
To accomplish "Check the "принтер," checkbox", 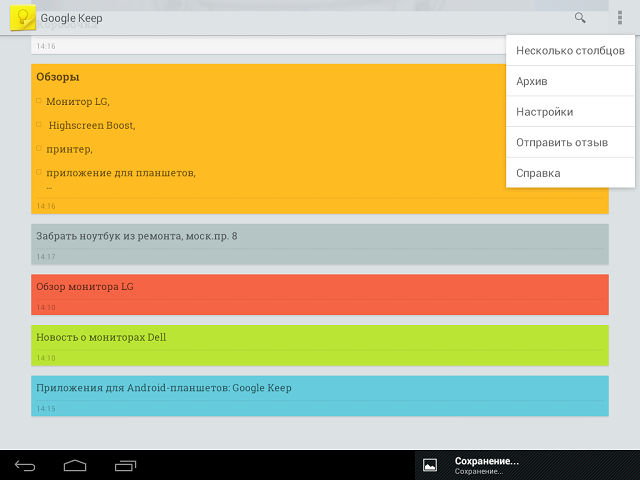I will (x=39, y=148).
